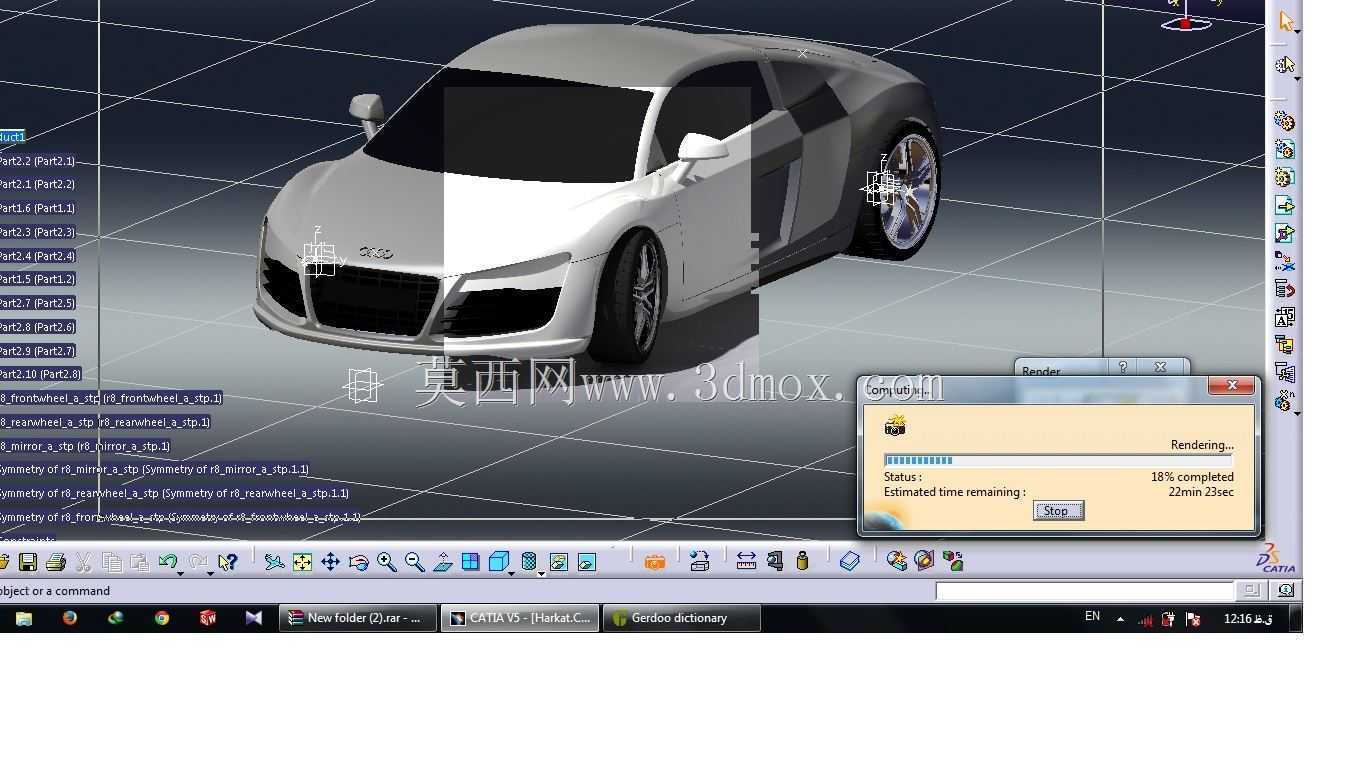Show hidden system tray icons arrow
This screenshot has height=768, width=1360.
[1120, 619]
